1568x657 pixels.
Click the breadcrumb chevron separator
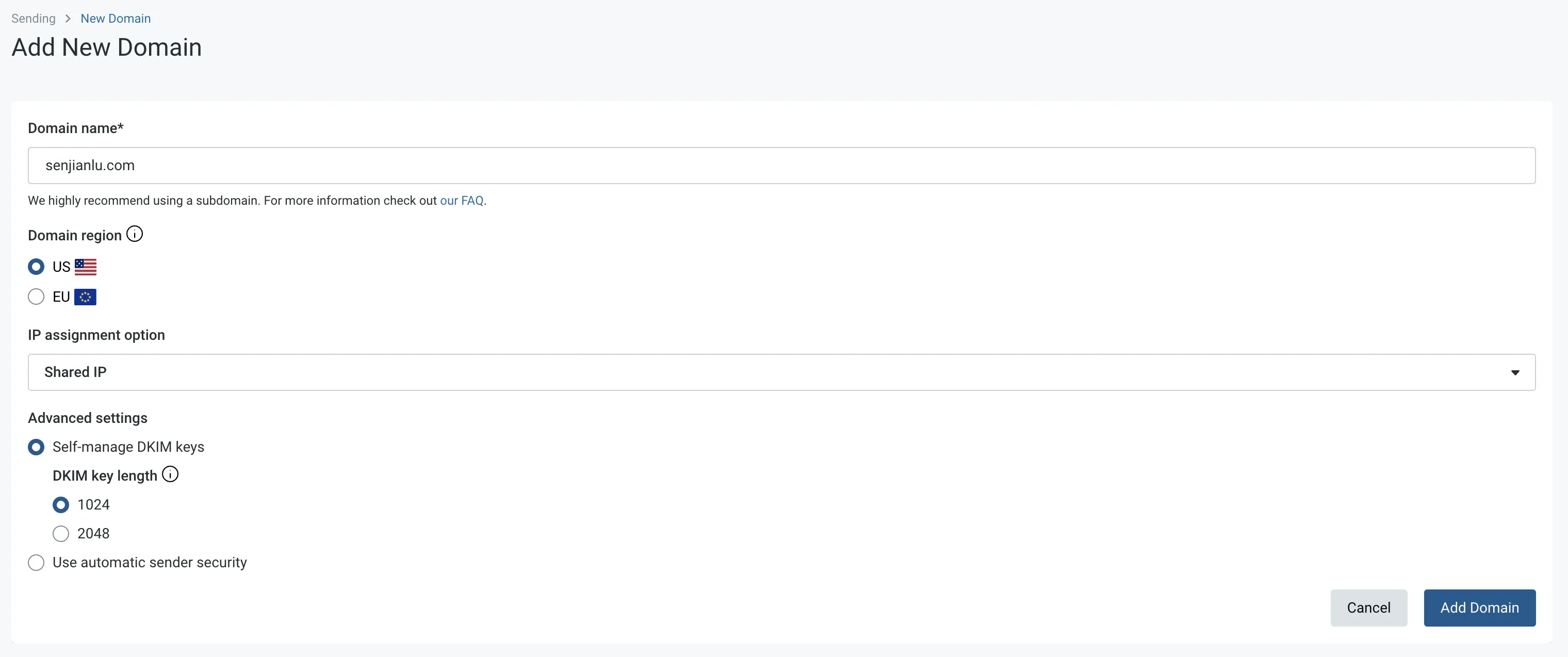[68, 19]
